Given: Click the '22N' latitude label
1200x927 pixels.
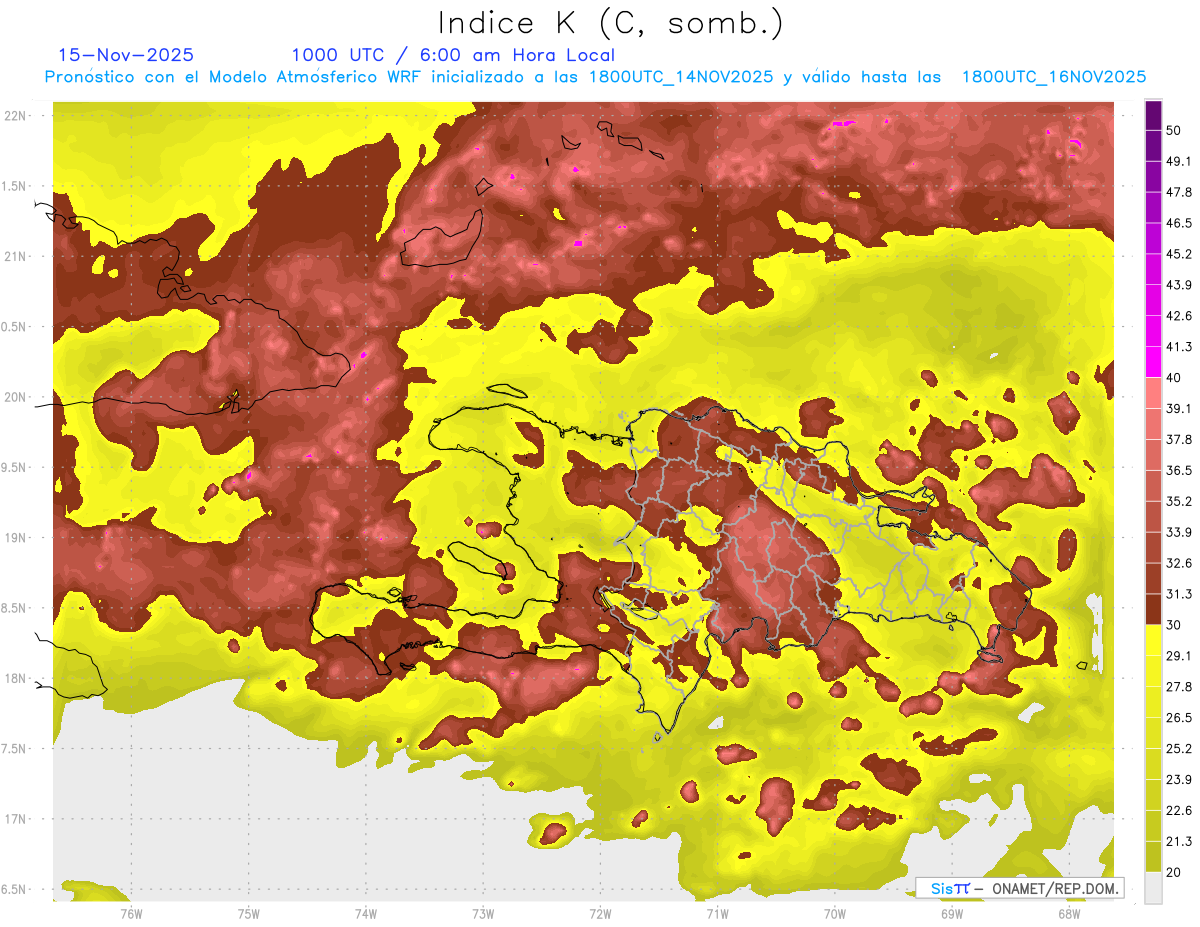Looking at the screenshot, I should coord(17,115).
